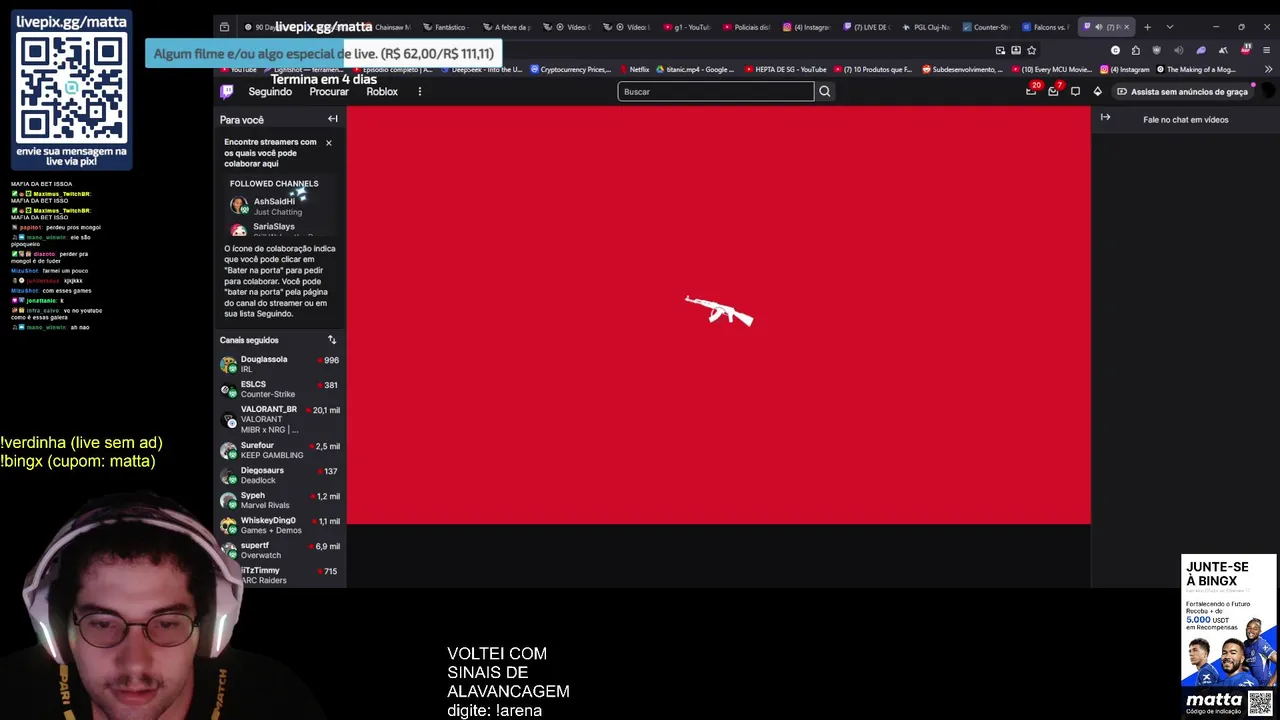Open the VALORANT_BR channel

point(280,419)
